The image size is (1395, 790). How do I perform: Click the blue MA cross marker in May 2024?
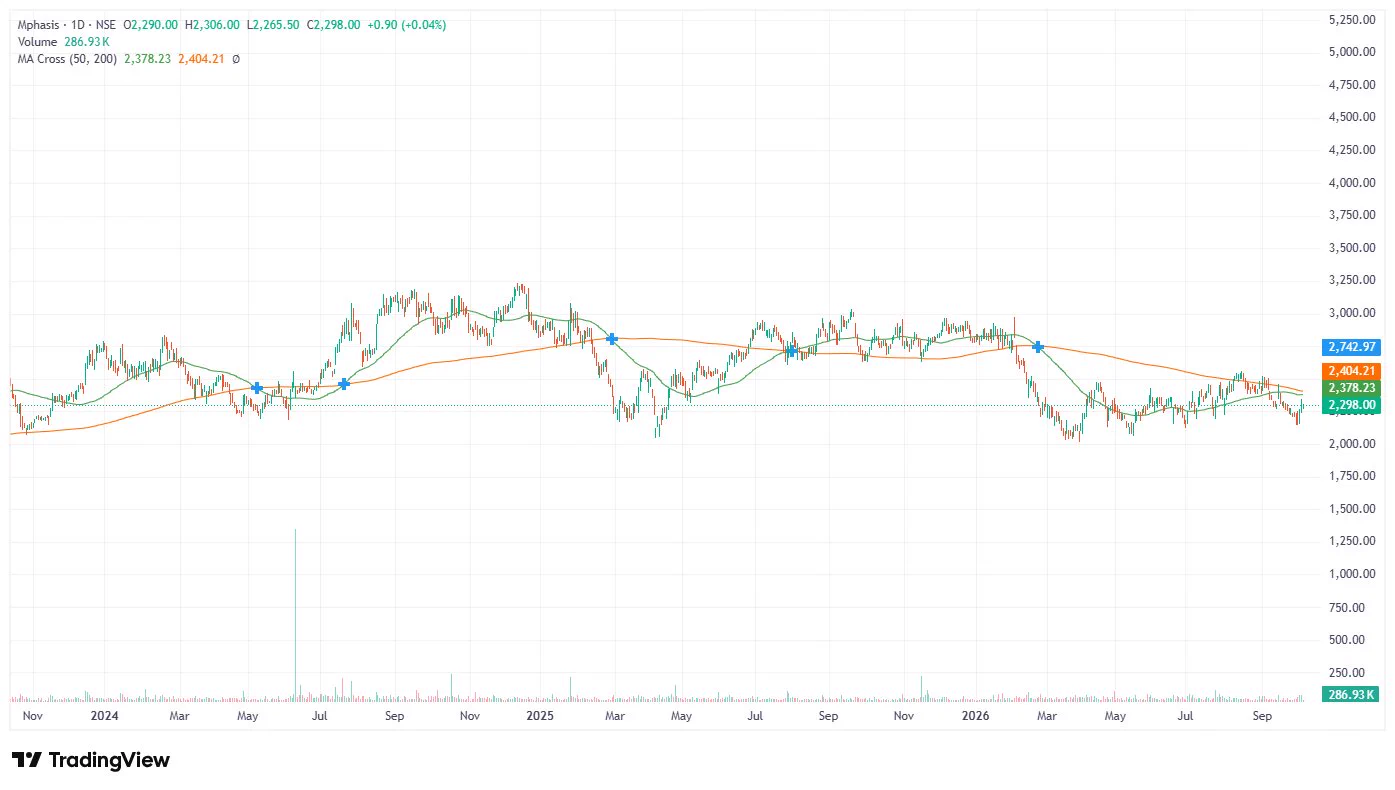click(x=257, y=387)
